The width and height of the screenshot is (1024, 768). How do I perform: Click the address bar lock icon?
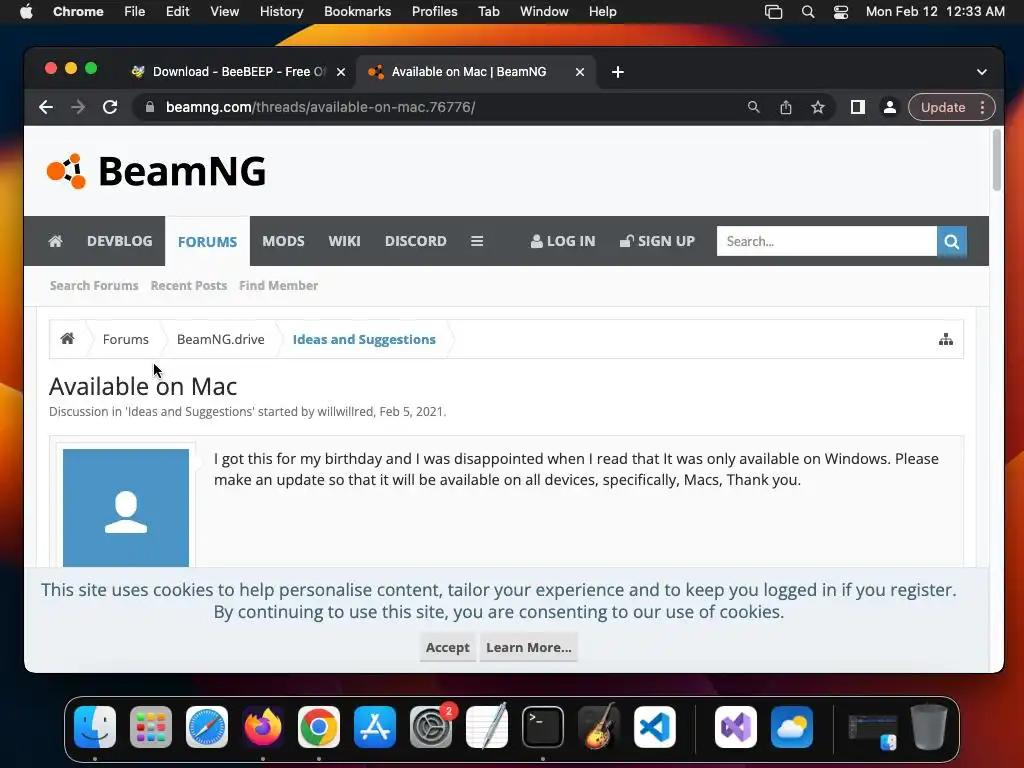tap(150, 107)
